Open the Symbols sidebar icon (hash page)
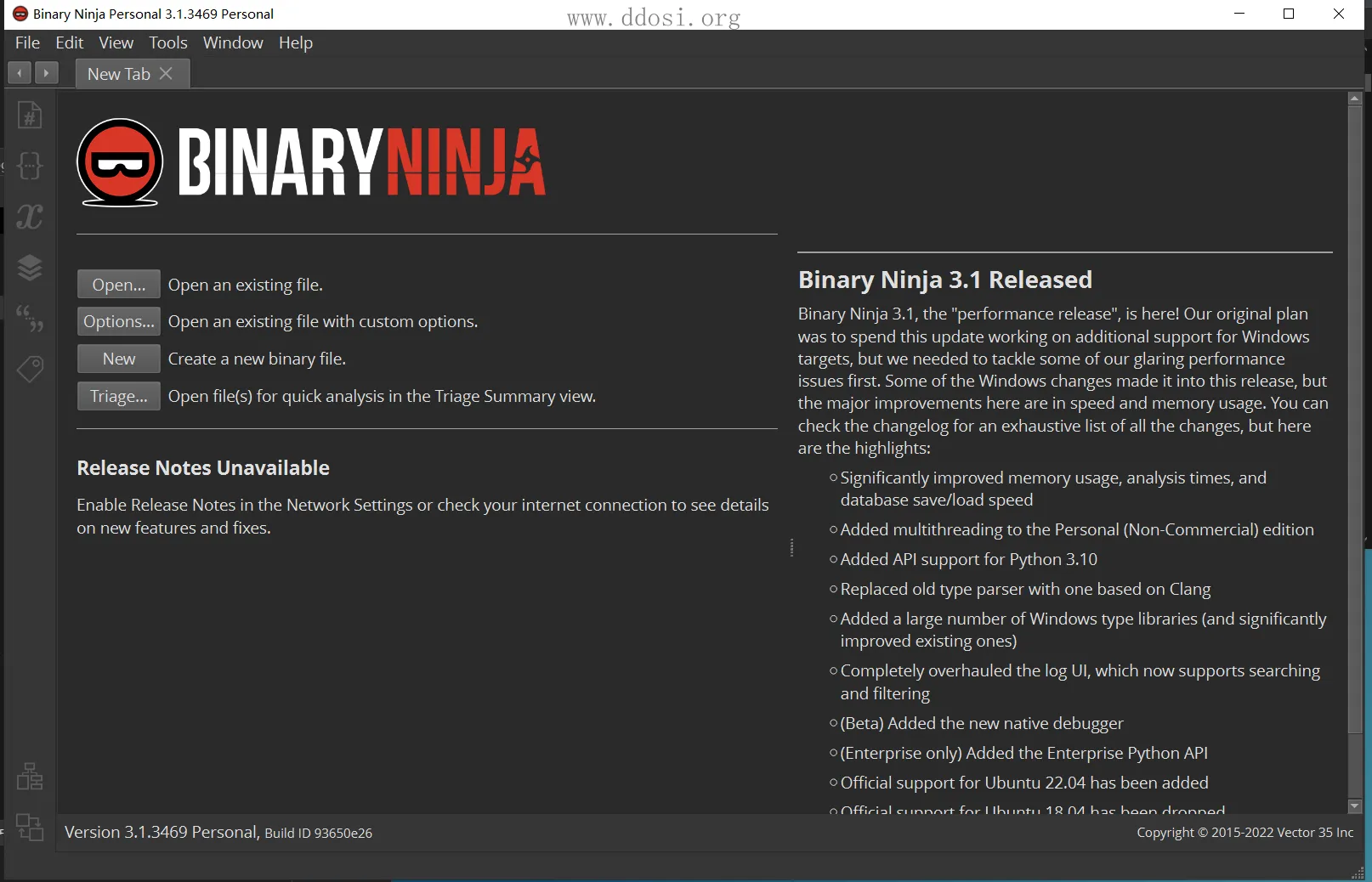The width and height of the screenshot is (1372, 882). (30, 115)
